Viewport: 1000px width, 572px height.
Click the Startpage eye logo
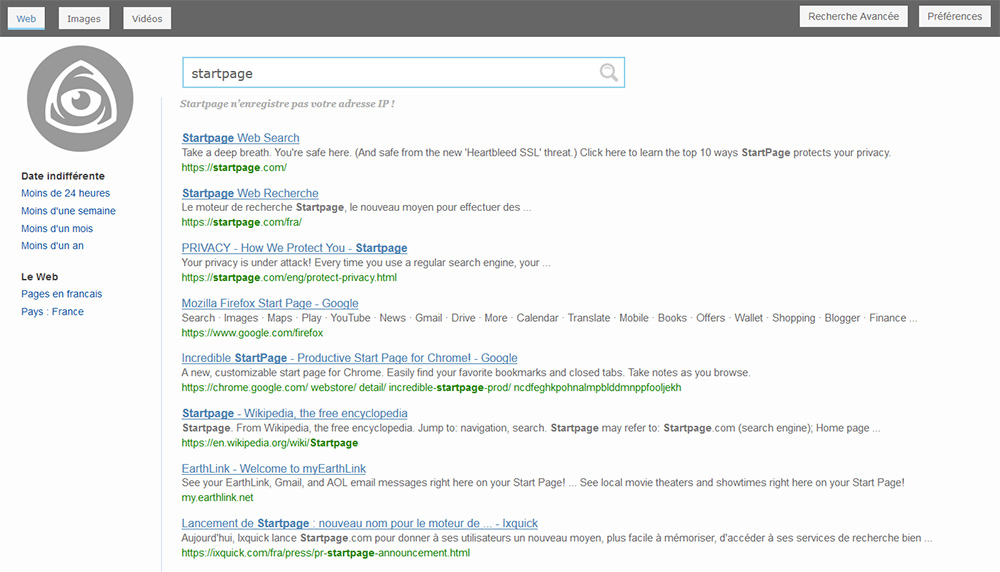click(x=80, y=99)
